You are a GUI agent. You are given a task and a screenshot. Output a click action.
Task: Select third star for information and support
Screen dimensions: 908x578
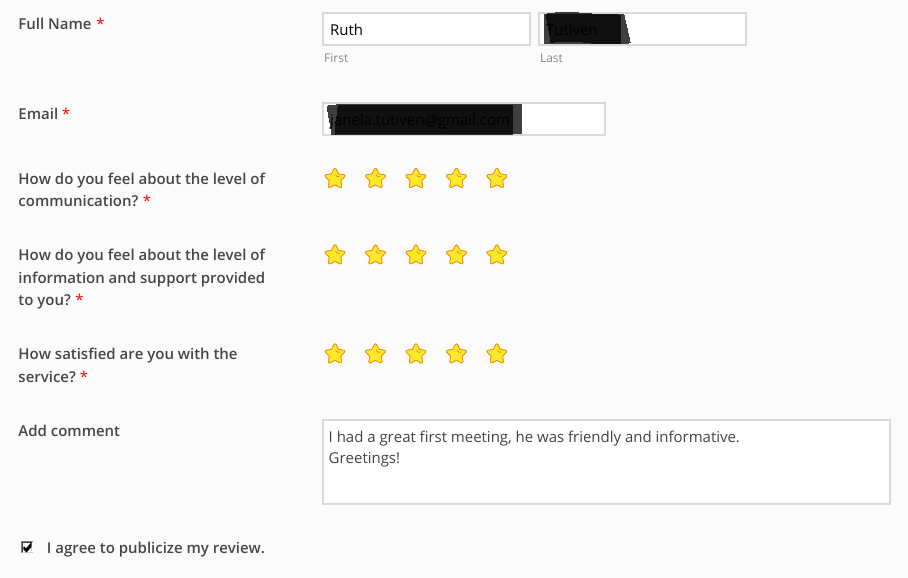pyautogui.click(x=416, y=255)
